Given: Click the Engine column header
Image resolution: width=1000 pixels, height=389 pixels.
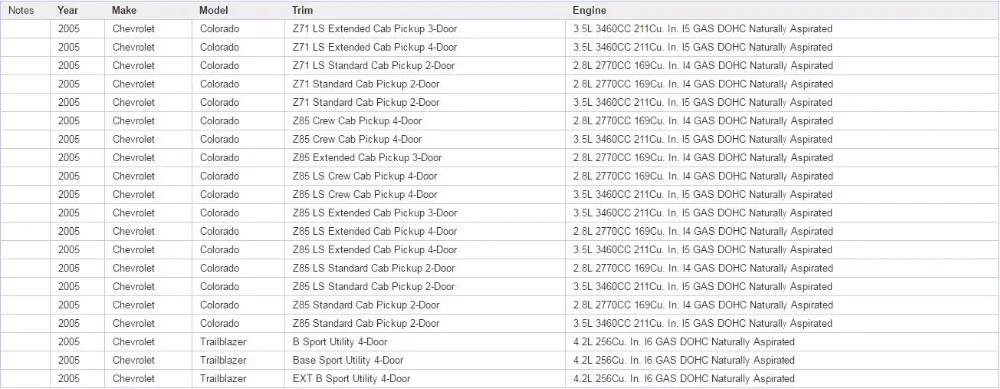Looking at the screenshot, I should [589, 10].
